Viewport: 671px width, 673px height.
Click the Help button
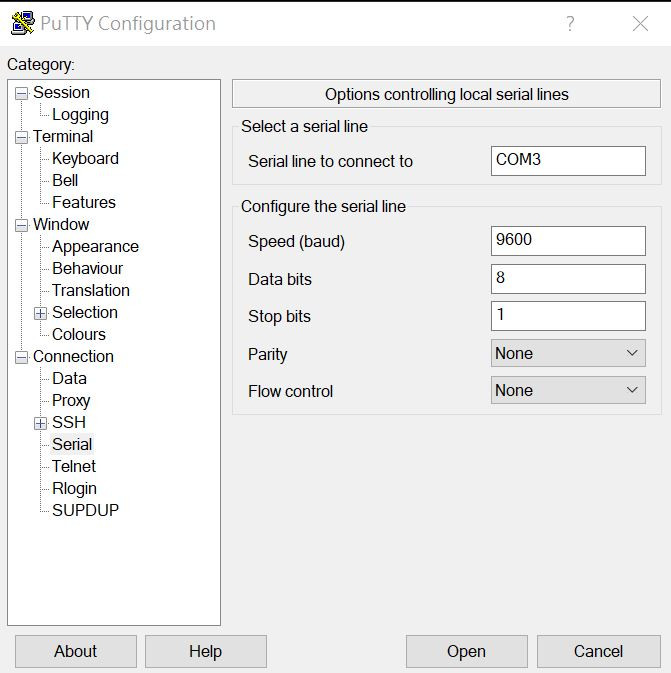coord(206,652)
